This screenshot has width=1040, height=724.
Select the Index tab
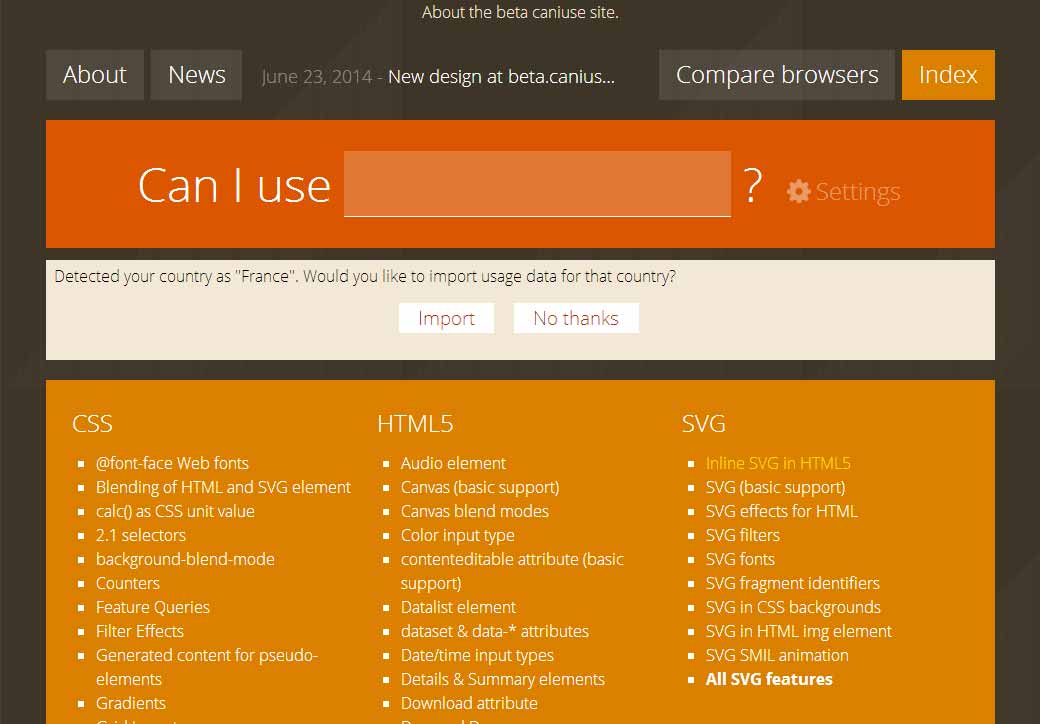click(947, 75)
